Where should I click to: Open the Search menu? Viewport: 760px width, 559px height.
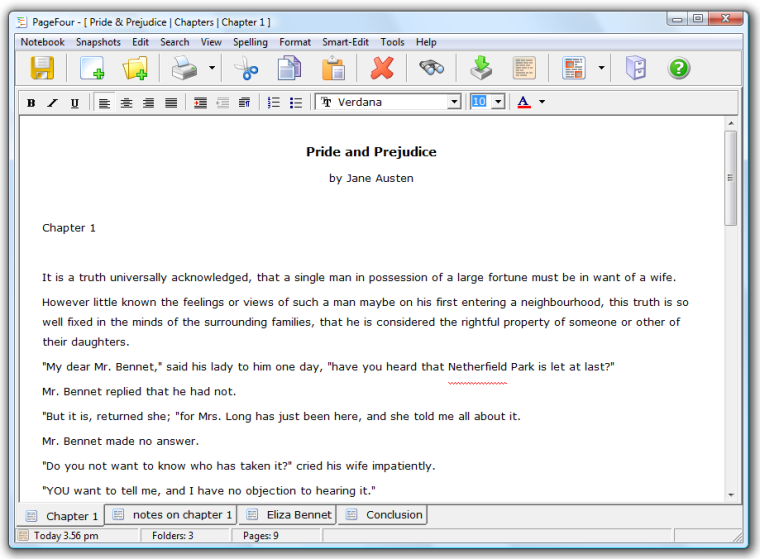point(174,42)
